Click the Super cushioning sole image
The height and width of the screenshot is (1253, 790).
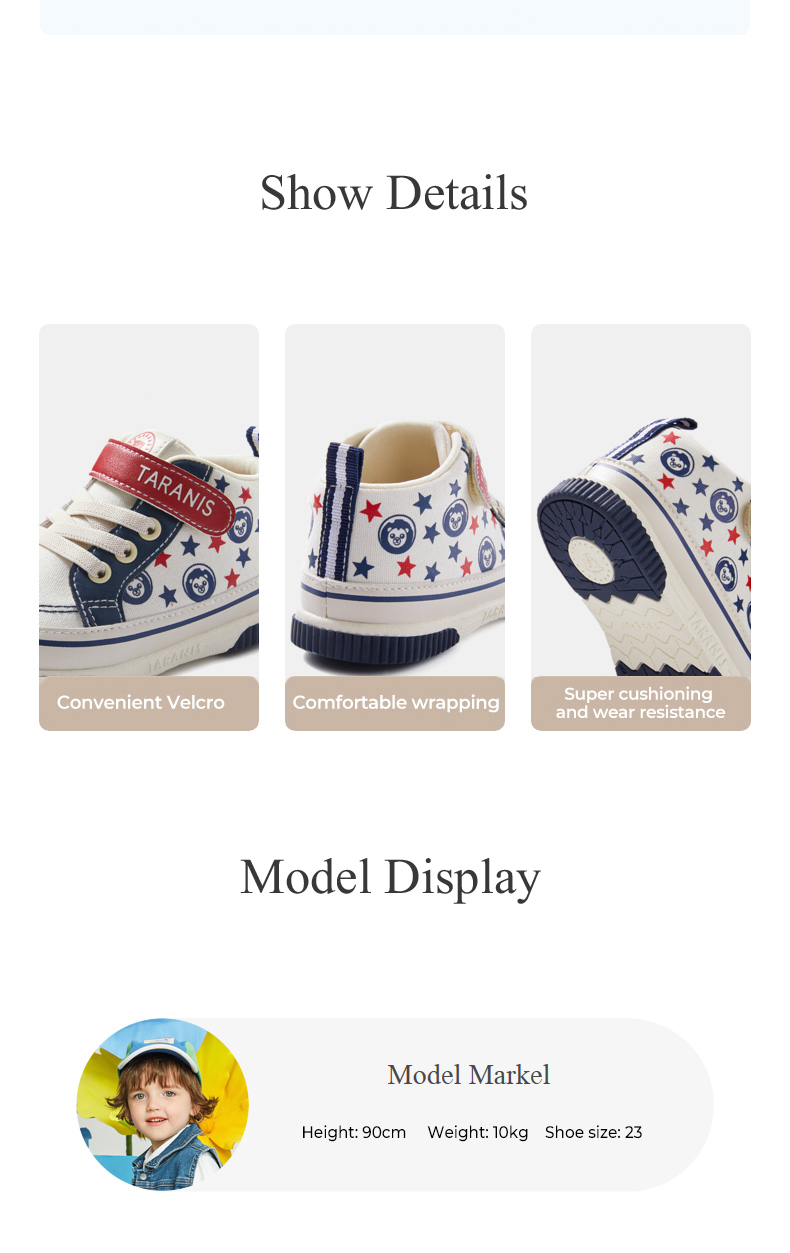pos(641,500)
